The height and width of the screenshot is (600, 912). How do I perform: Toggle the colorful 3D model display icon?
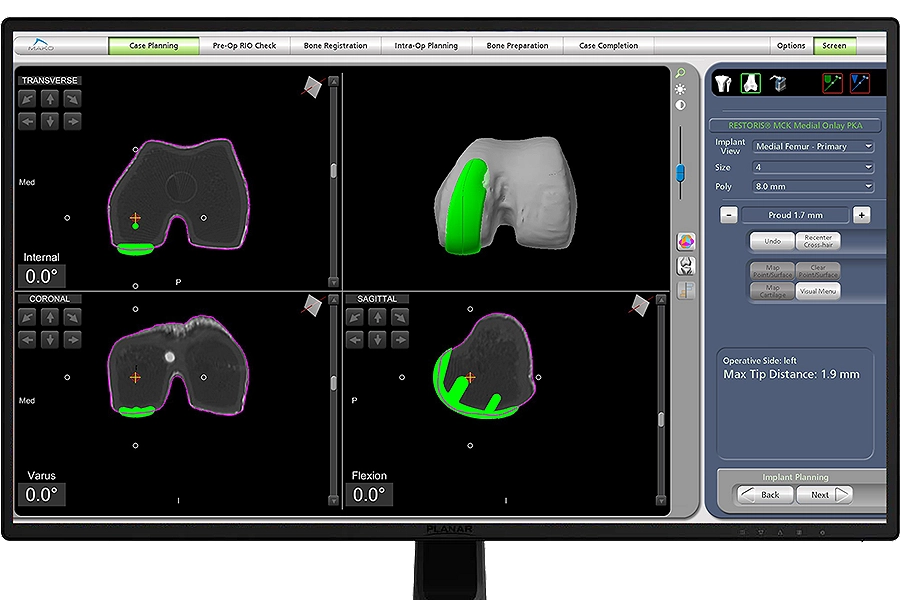pos(686,241)
